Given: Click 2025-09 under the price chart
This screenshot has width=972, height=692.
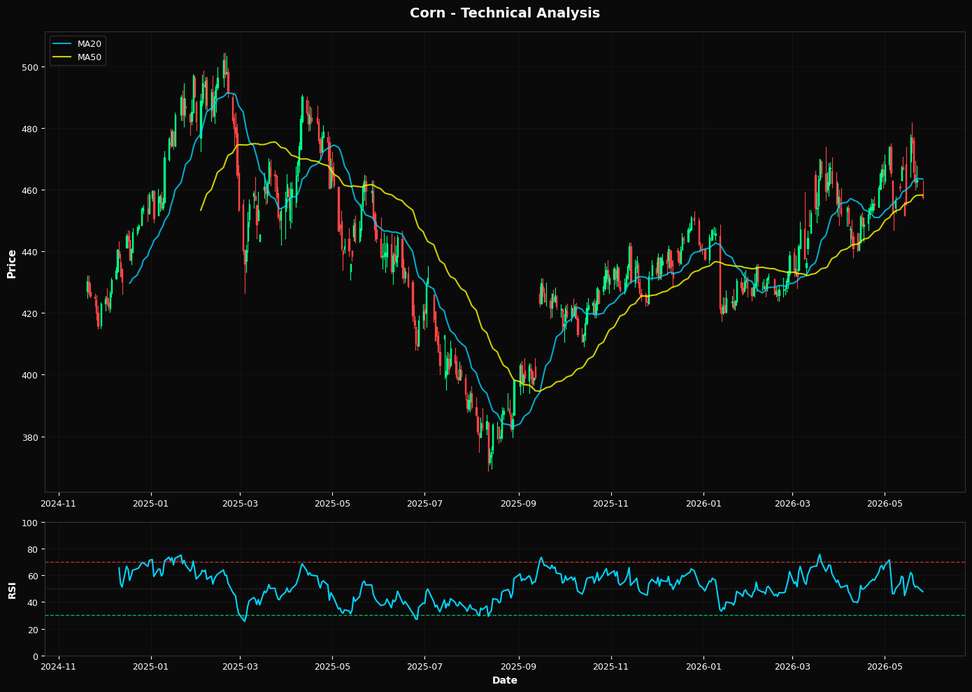Looking at the screenshot, I should tap(518, 503).
